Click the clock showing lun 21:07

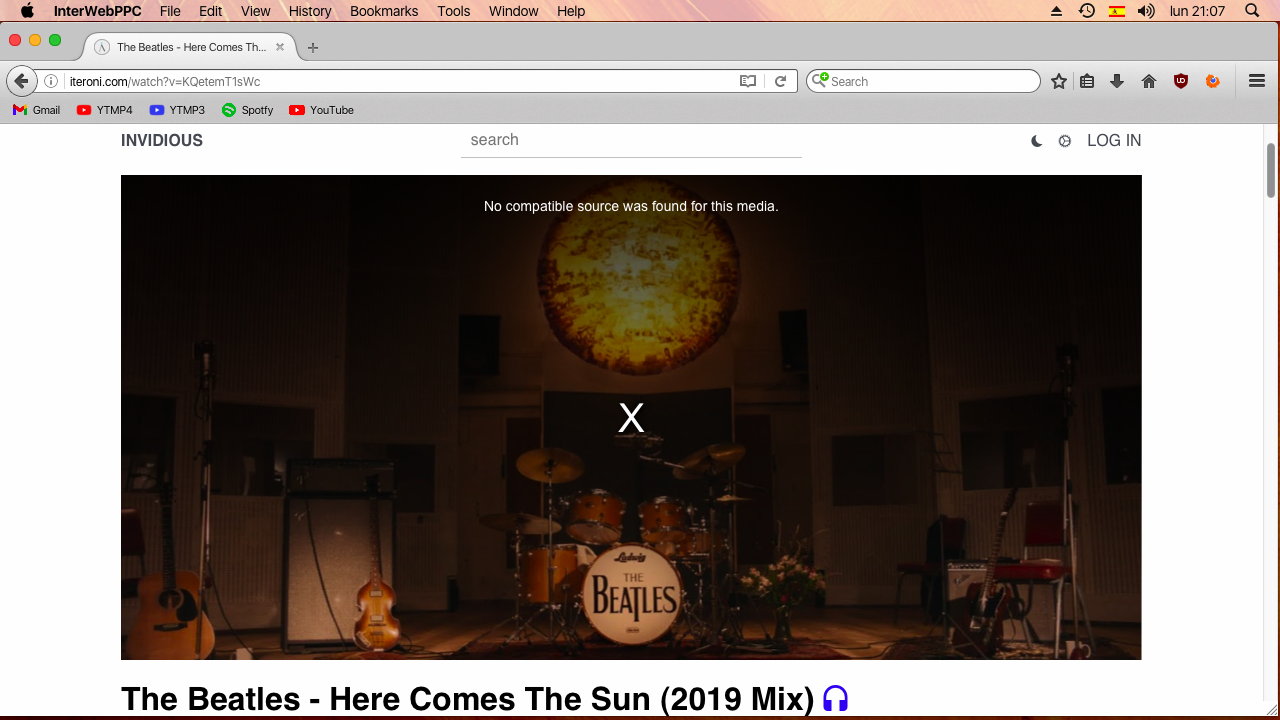1197,11
